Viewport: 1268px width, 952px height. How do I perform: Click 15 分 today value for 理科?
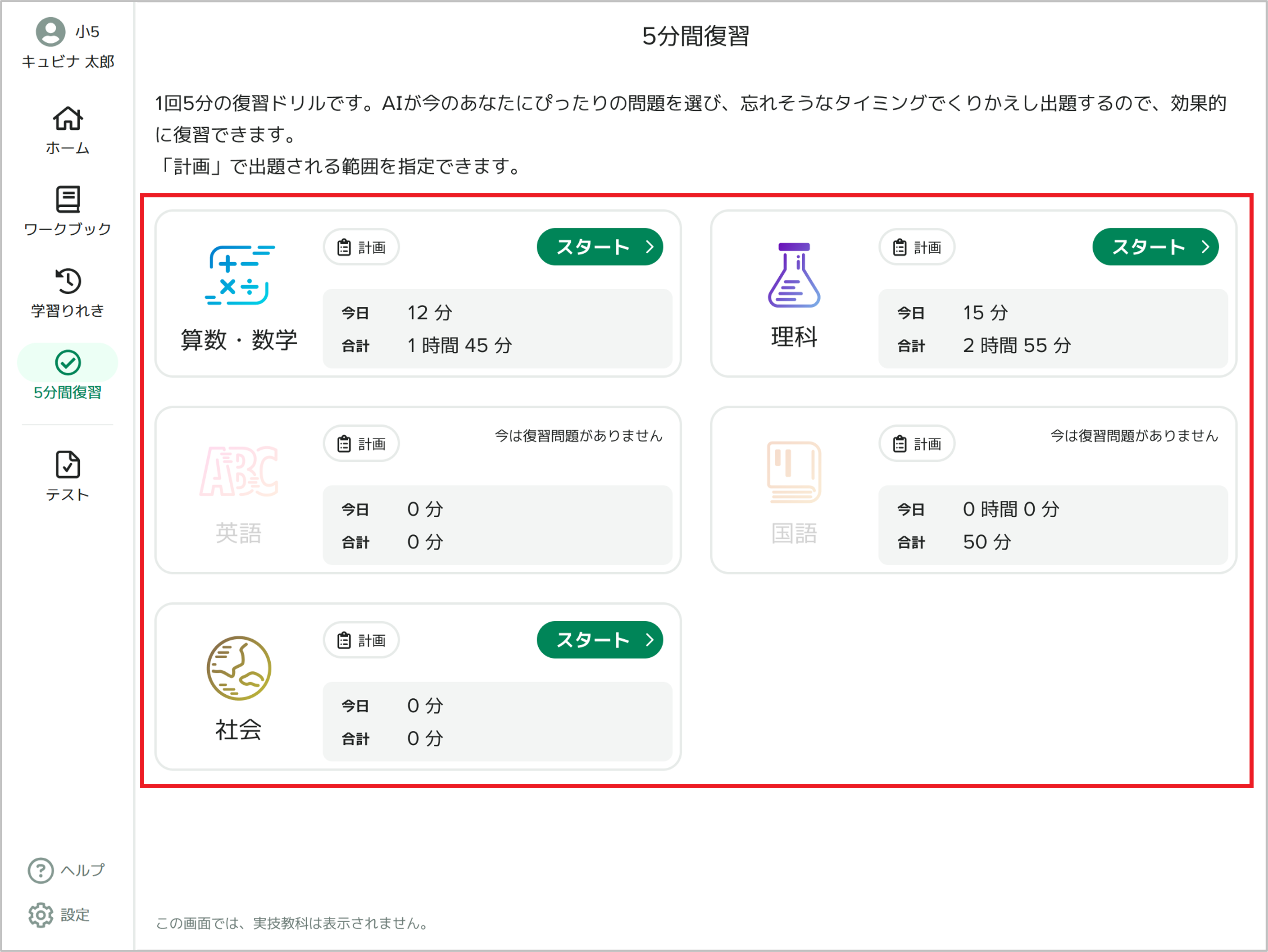click(986, 313)
